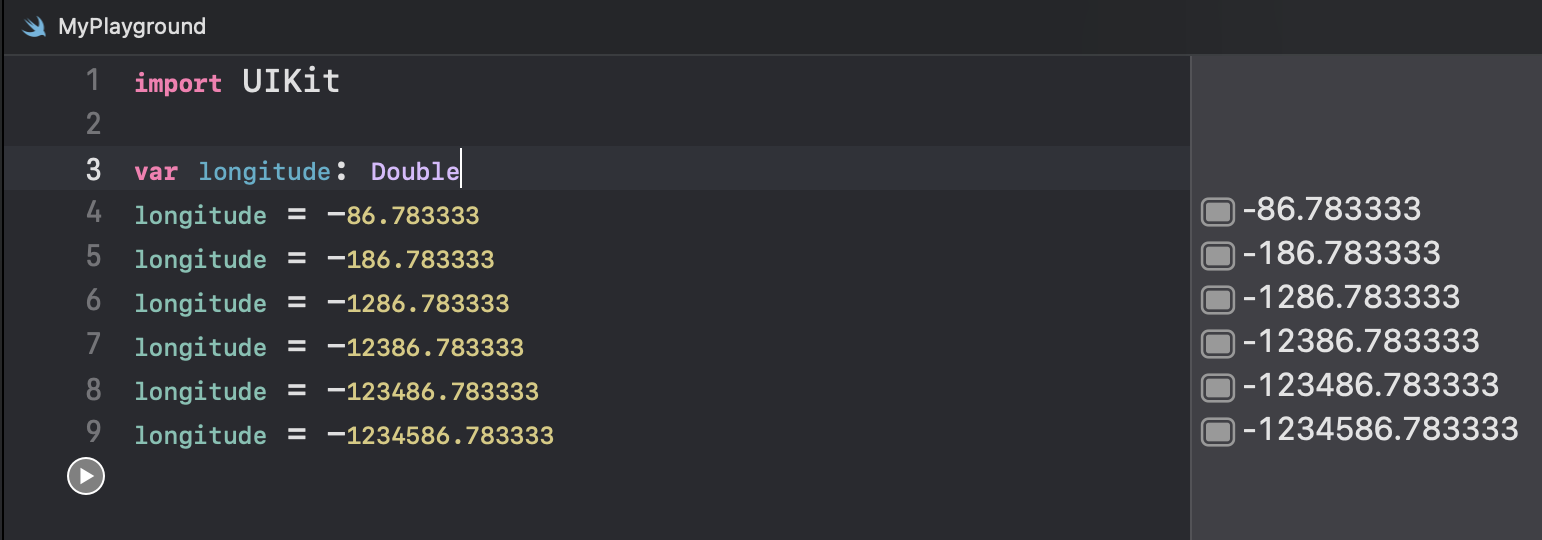Click the value -86.783333 in the editor
This screenshot has width=1542, height=540.
point(403,215)
